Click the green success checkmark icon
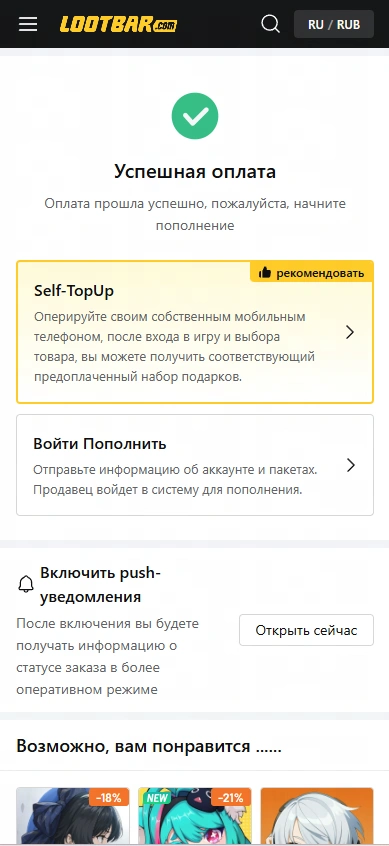389x846 pixels. tap(195, 116)
